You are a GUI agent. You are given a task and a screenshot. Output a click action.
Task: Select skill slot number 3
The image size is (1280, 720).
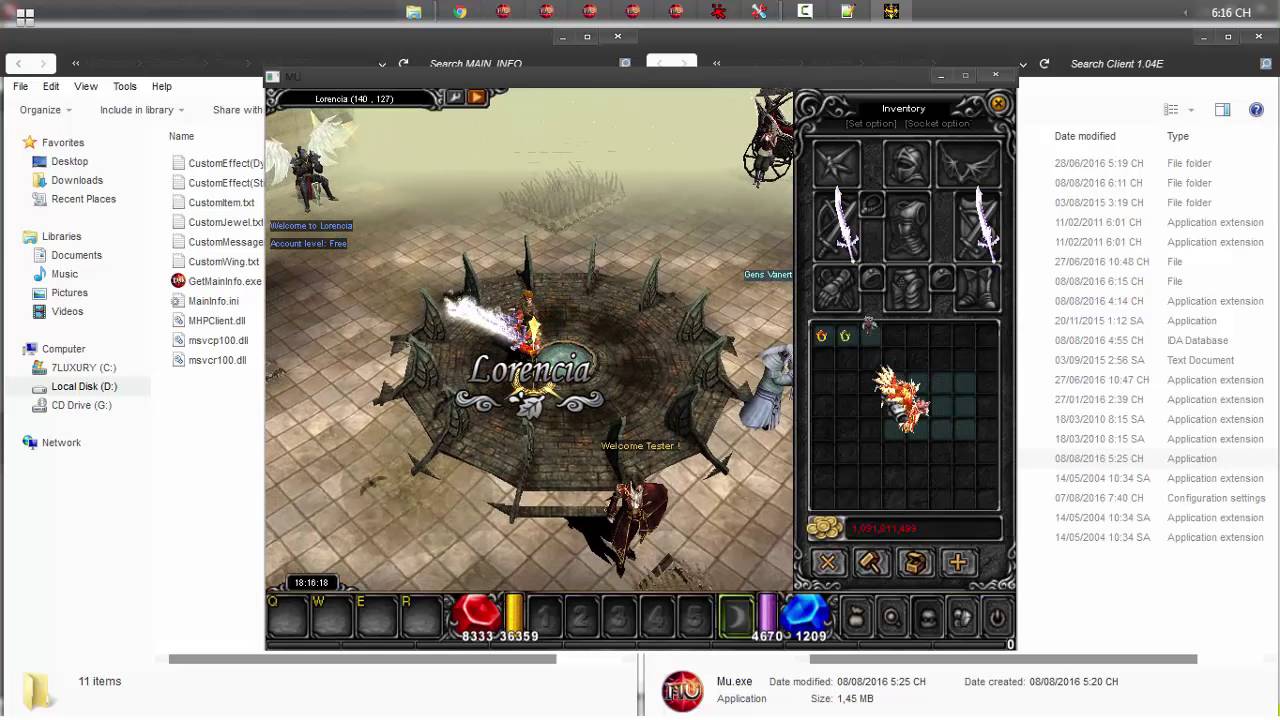pyautogui.click(x=619, y=617)
